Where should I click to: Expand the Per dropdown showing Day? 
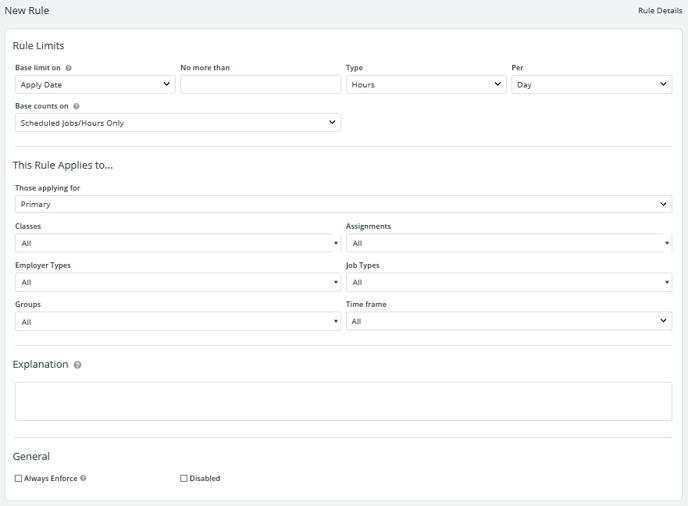(x=591, y=85)
